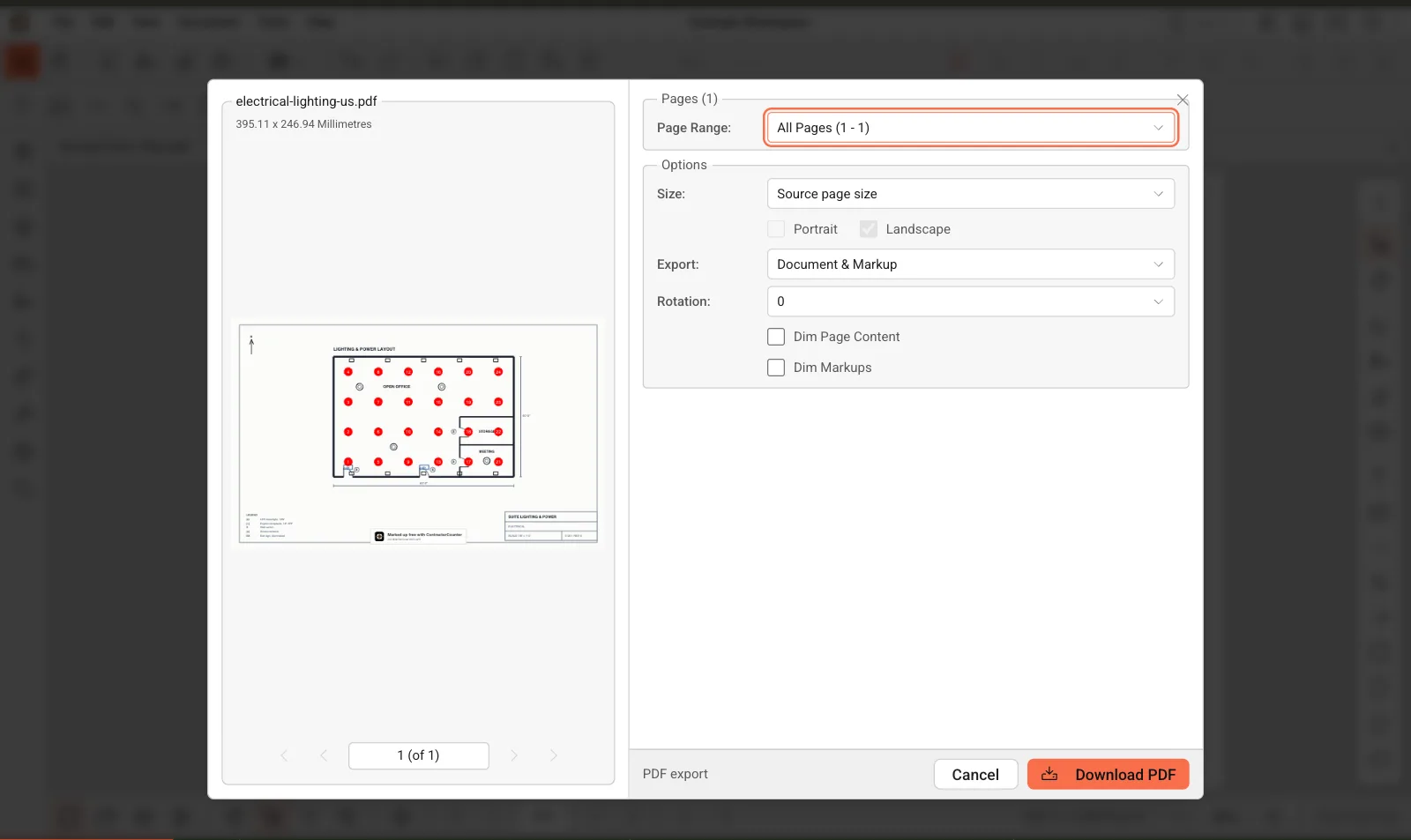This screenshot has width=1411, height=840.
Task: Click the lighting layout preview thumbnail
Action: pyautogui.click(x=418, y=434)
